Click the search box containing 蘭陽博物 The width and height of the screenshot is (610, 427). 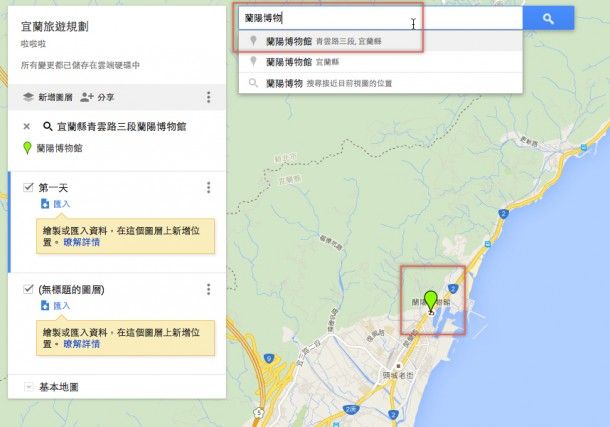[x=380, y=18]
